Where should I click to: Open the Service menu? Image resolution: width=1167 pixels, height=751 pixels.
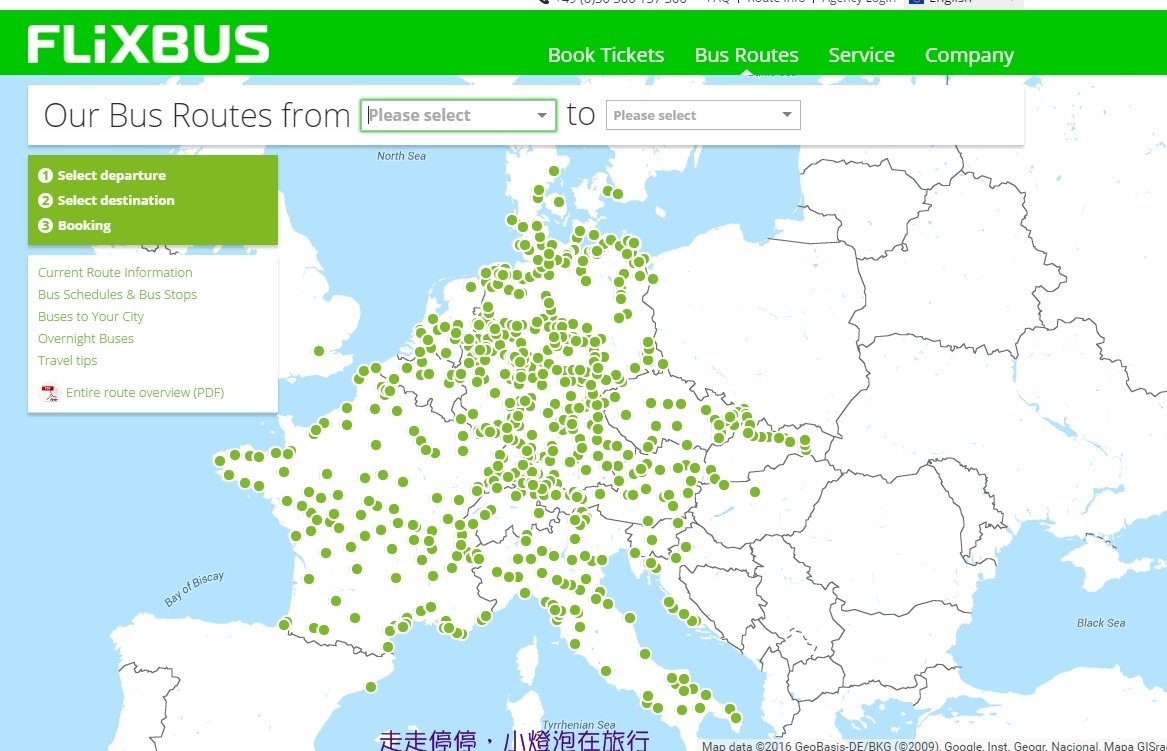(x=861, y=55)
